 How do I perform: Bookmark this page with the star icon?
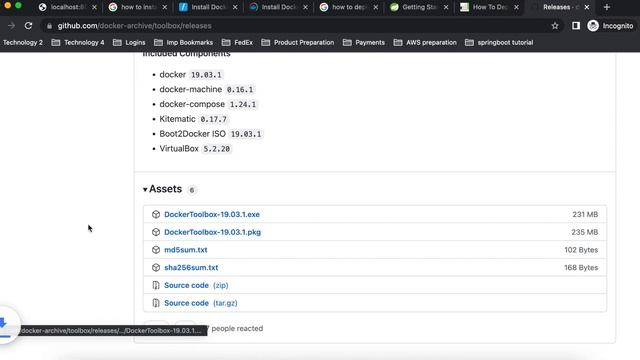555,26
